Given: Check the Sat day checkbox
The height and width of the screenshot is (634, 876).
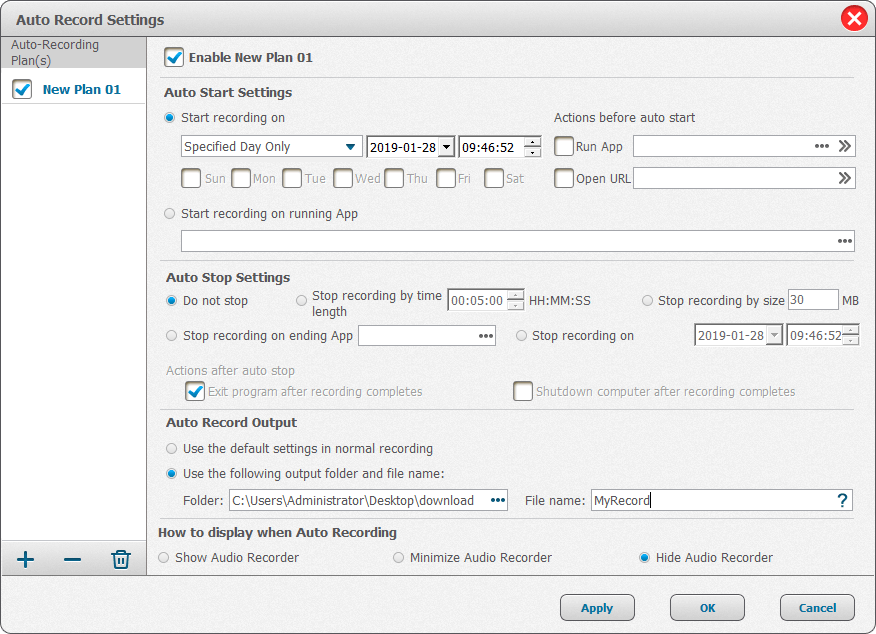Looking at the screenshot, I should (494, 178).
